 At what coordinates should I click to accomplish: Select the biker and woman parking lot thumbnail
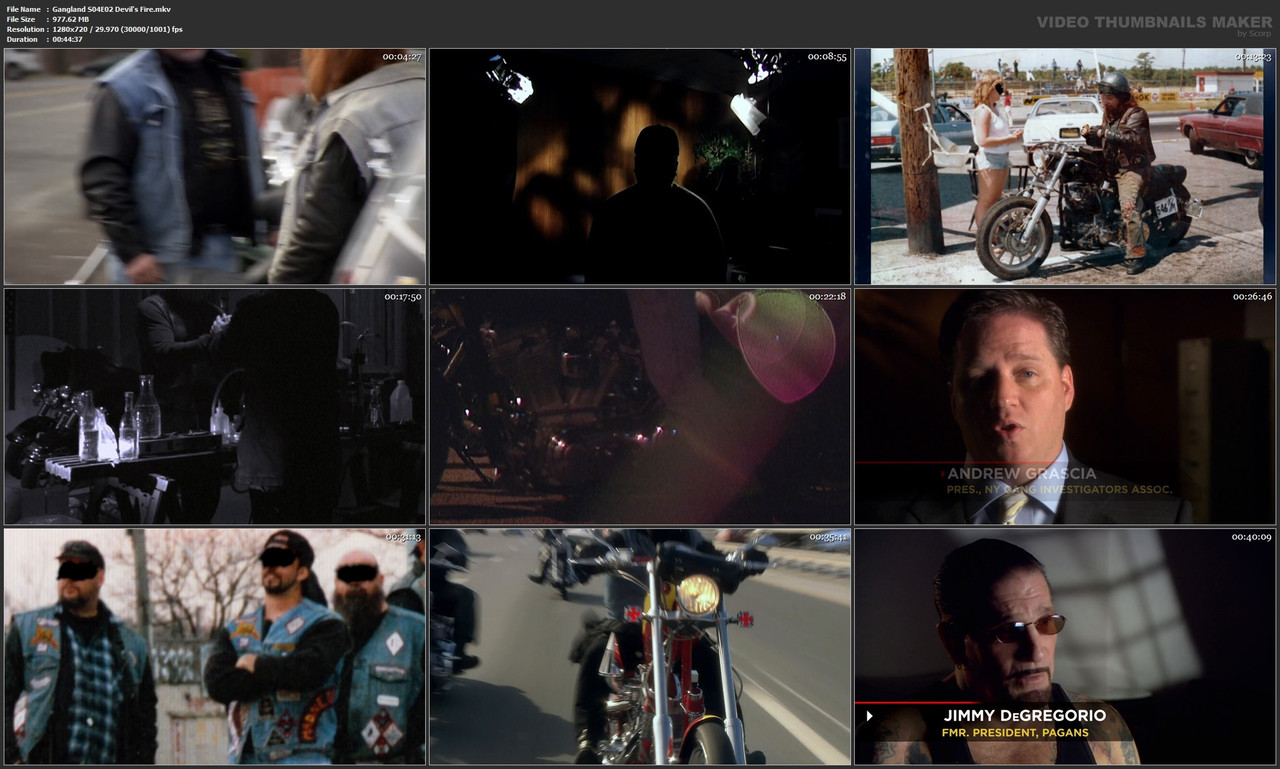1065,167
